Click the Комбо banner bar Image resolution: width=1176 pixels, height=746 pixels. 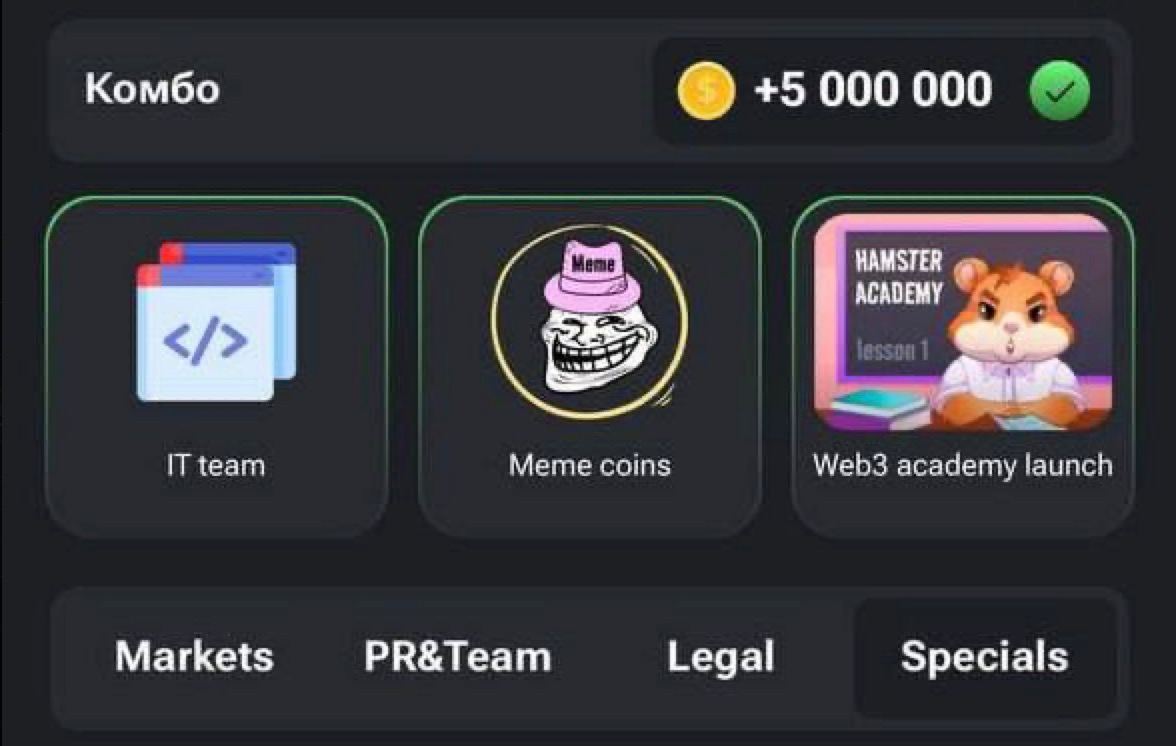pyautogui.click(x=590, y=91)
